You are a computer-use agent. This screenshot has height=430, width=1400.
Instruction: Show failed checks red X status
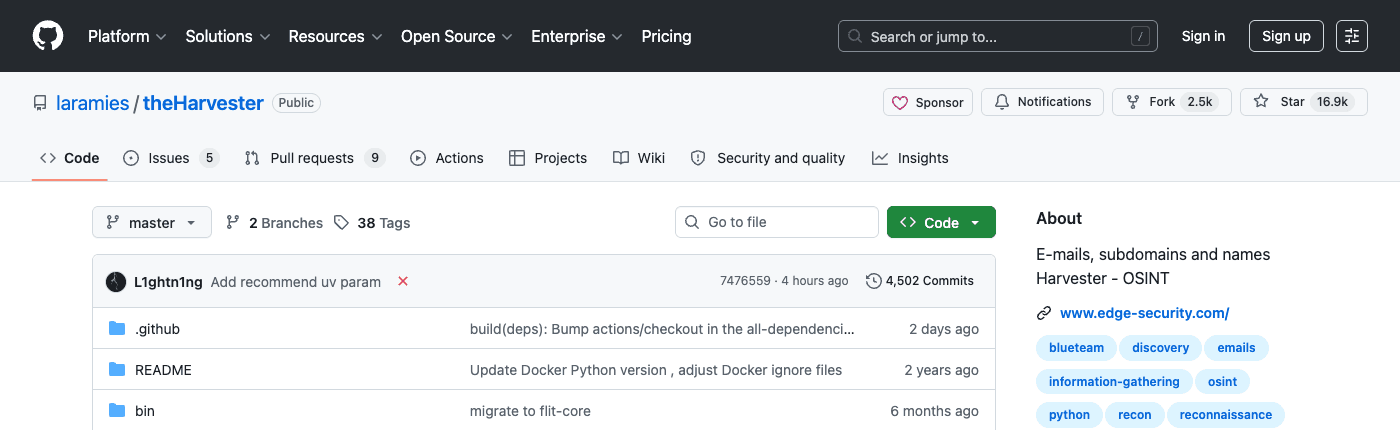point(403,281)
